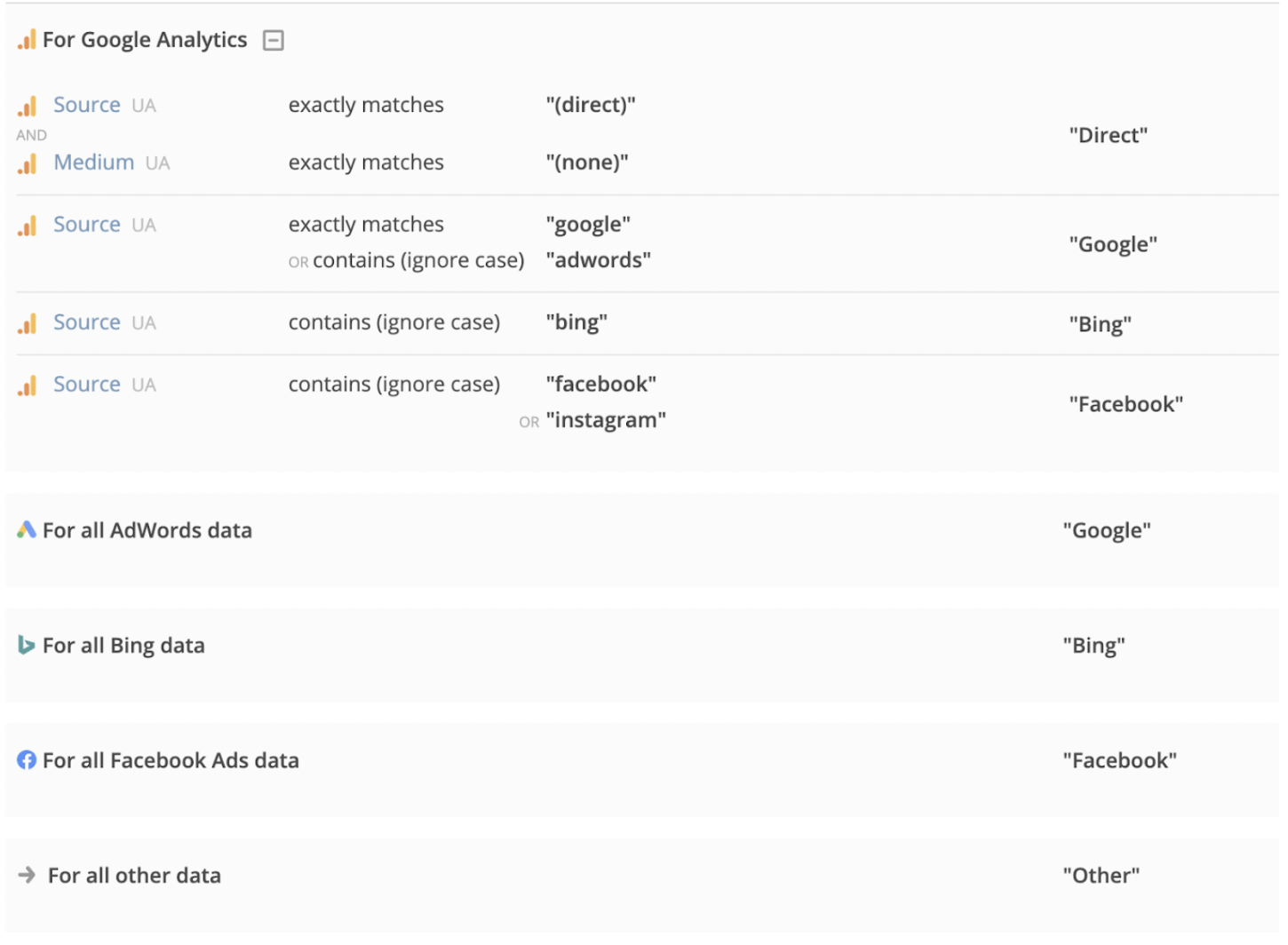Click the analytics icon next to Medium field
Viewport: 1288px width, 945px height.
27,163
